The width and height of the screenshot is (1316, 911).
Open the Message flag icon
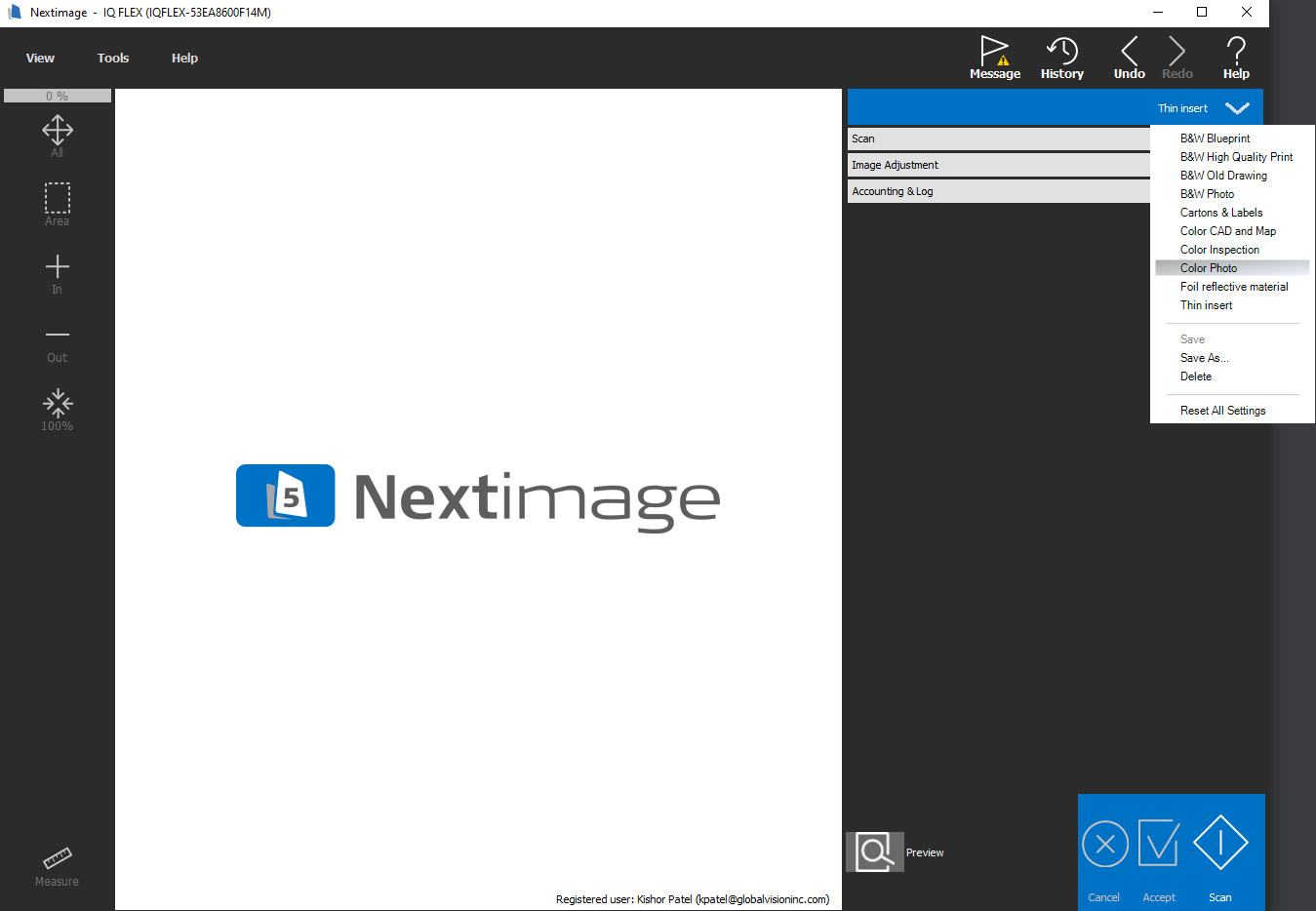pyautogui.click(x=994, y=58)
